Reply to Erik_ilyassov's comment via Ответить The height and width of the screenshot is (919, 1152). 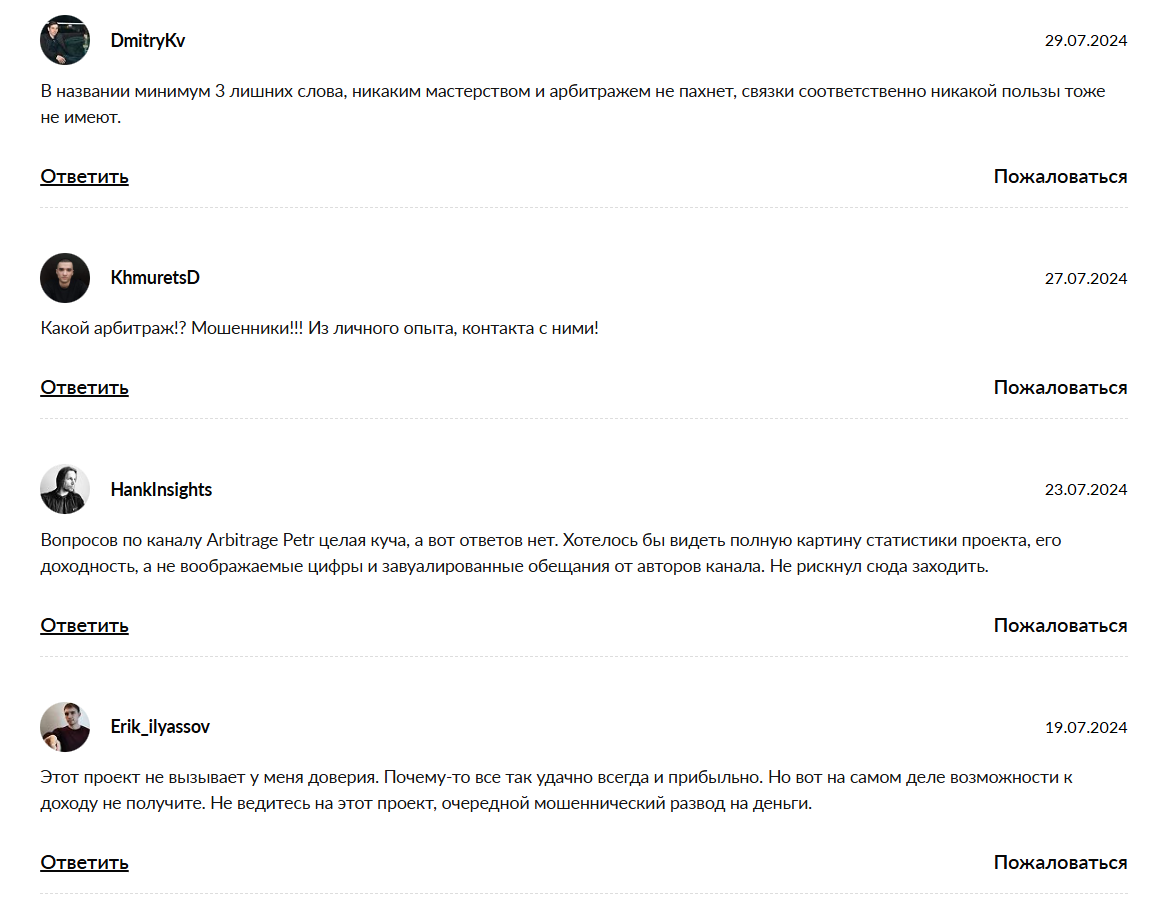[84, 863]
